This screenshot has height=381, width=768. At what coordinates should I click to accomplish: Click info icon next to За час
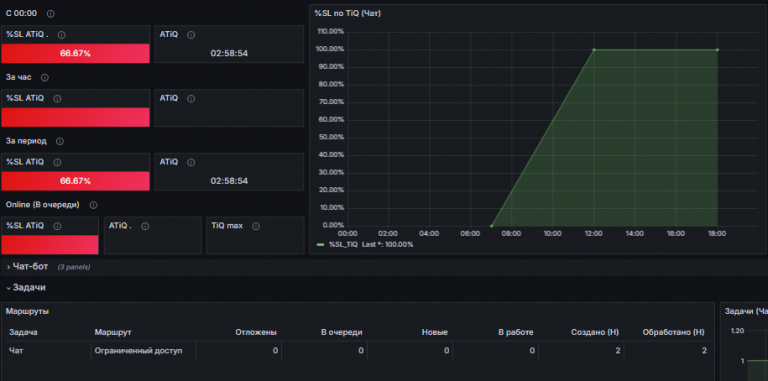45,77
